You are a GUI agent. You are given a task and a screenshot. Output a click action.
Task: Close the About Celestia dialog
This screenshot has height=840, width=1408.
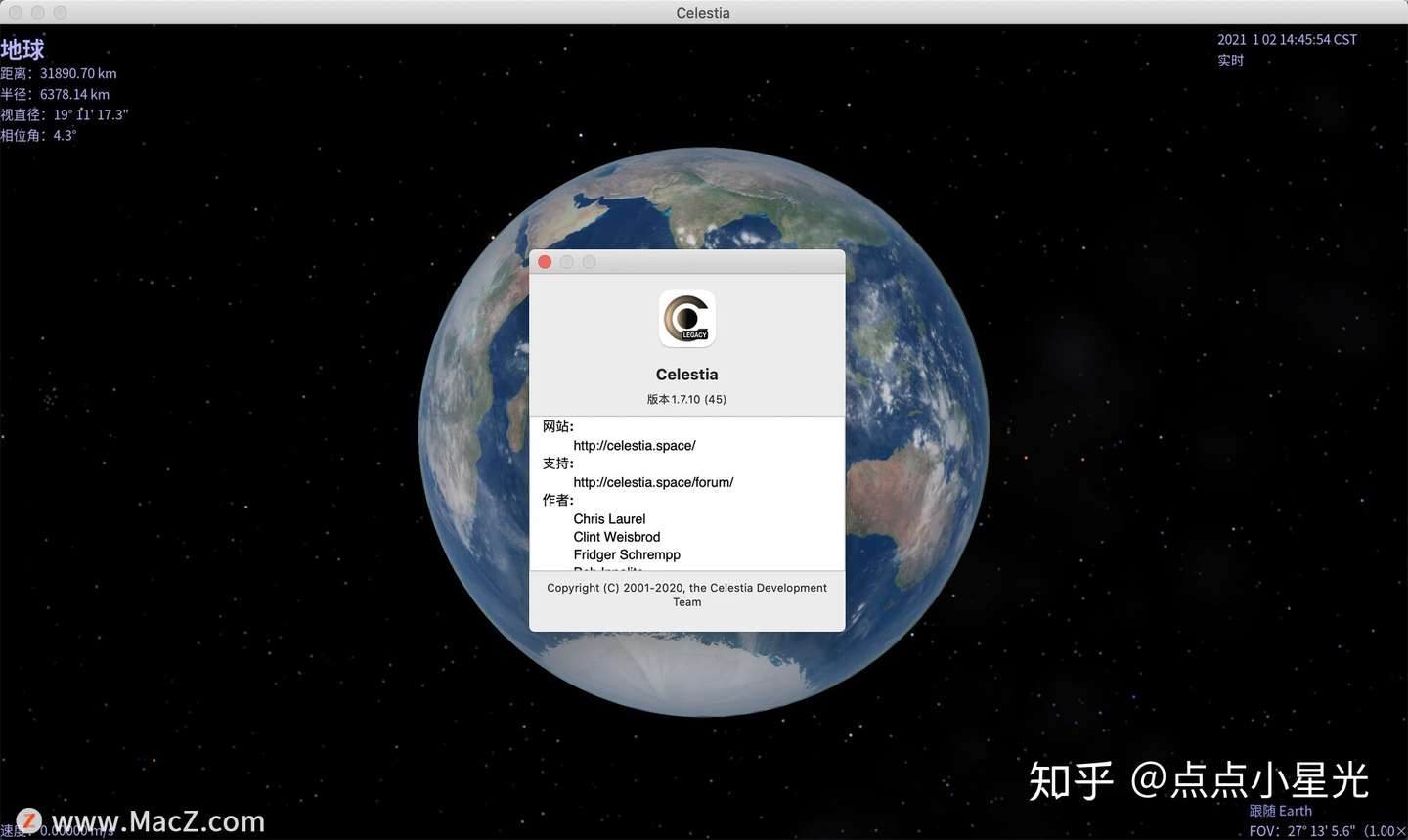(x=545, y=261)
